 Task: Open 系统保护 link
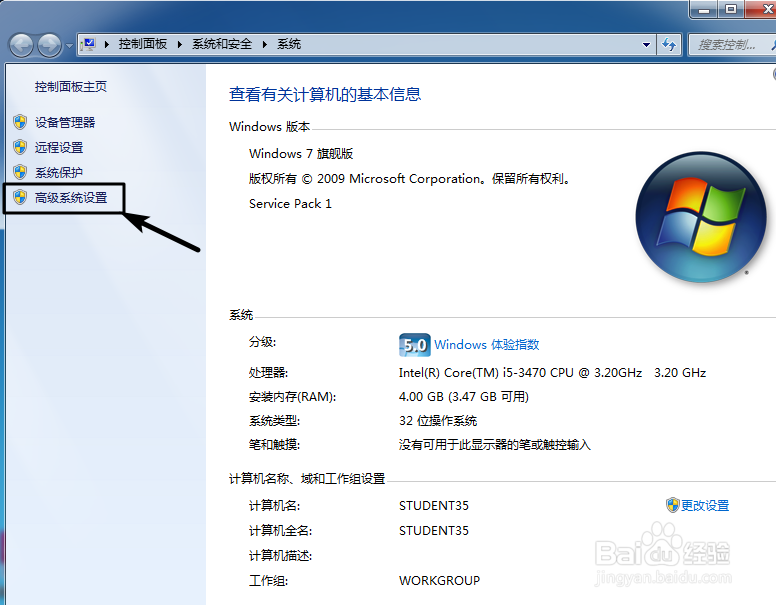click(59, 172)
